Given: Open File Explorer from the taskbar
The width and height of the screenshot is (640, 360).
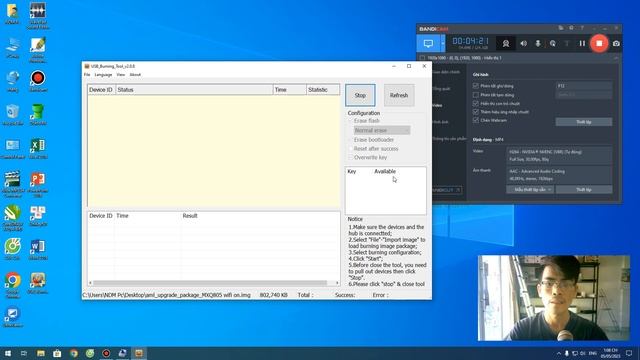Looking at the screenshot, I should tap(41, 353).
